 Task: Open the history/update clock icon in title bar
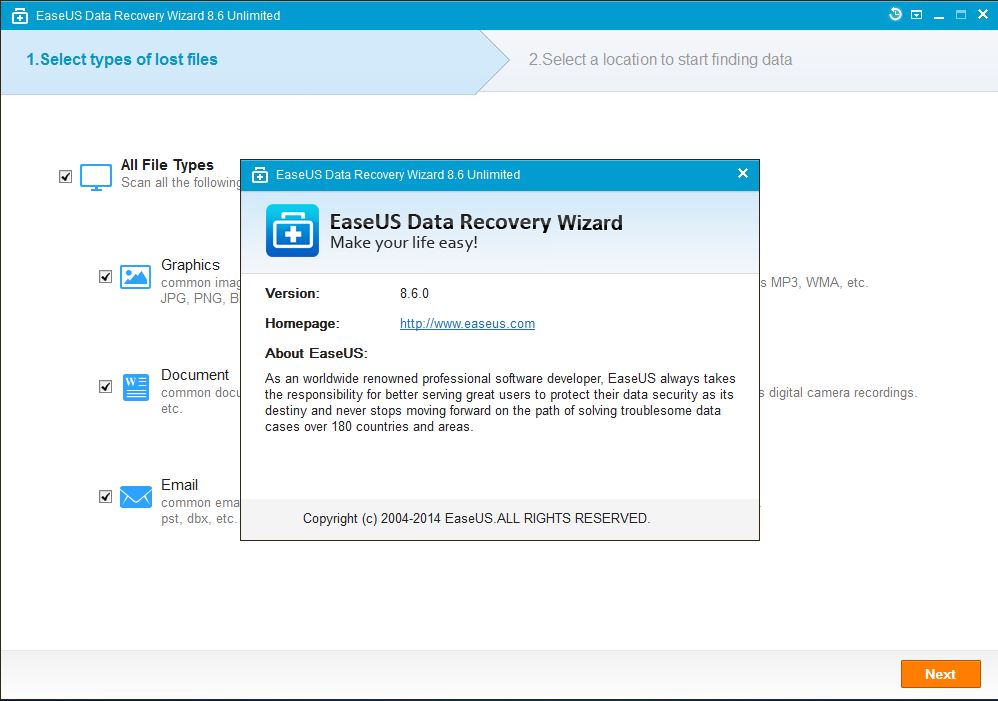[x=896, y=14]
